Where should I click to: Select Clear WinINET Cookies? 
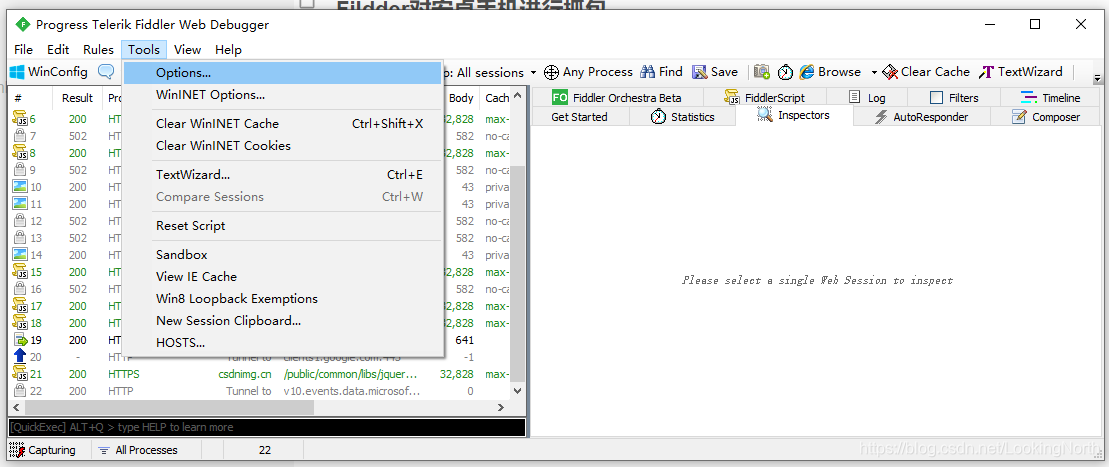[283, 146]
